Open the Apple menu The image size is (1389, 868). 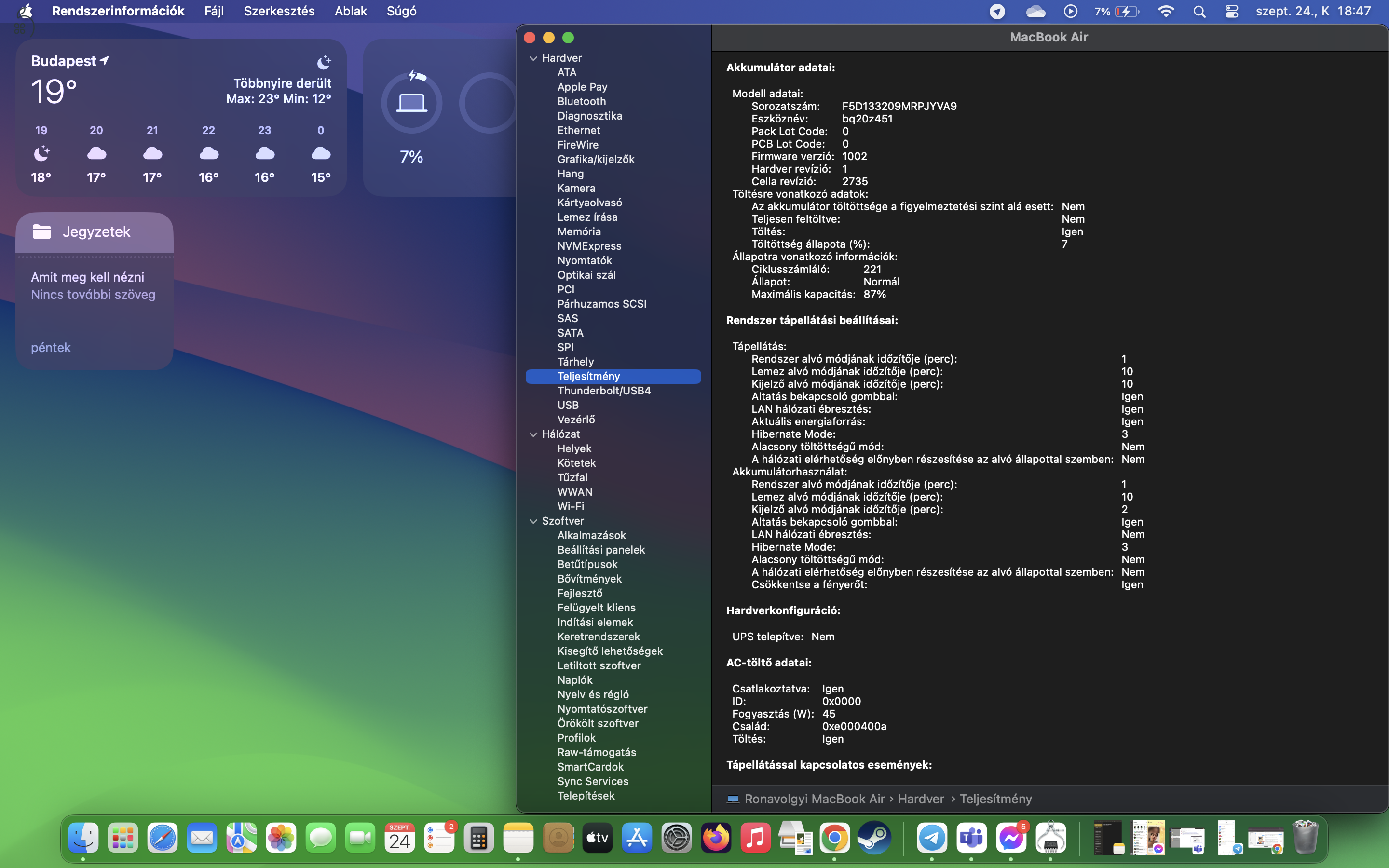pyautogui.click(x=25, y=11)
